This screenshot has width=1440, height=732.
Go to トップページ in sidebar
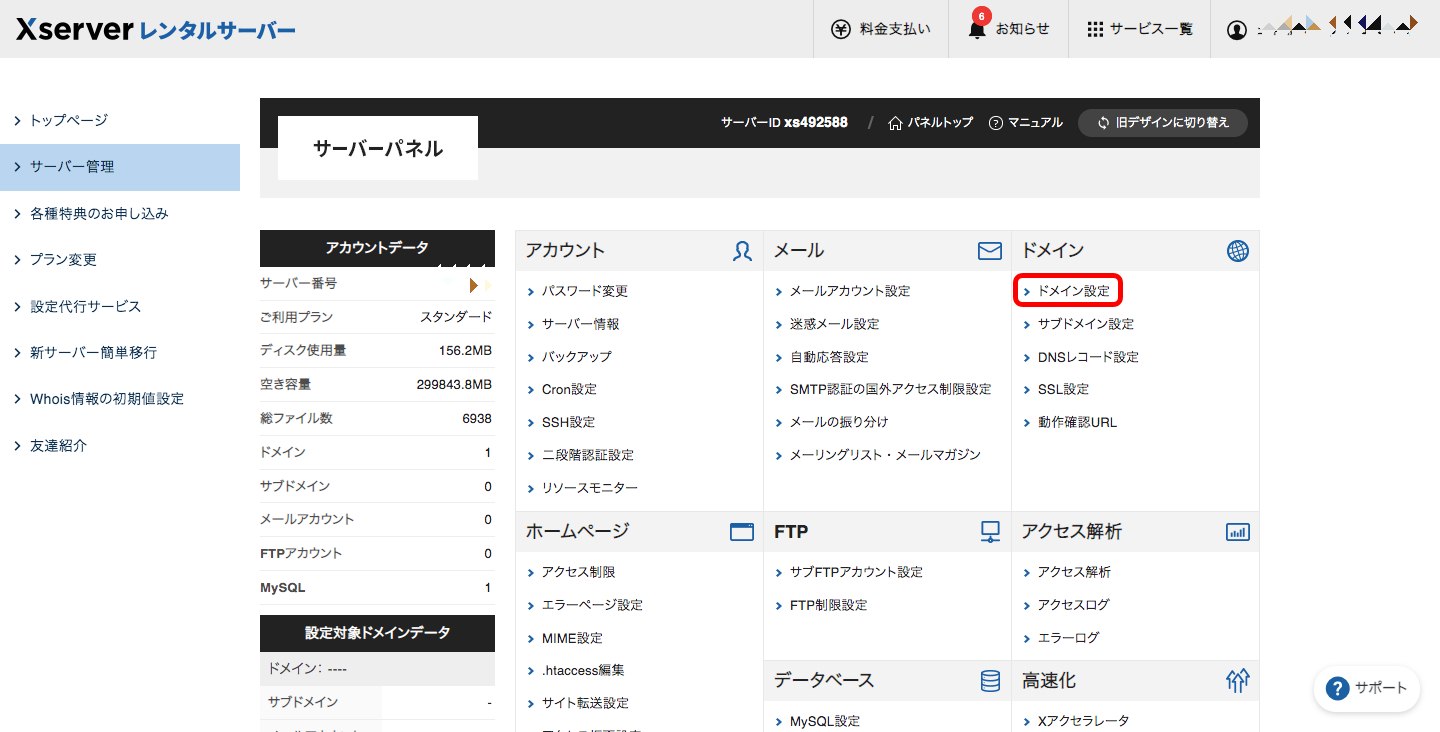(68, 121)
